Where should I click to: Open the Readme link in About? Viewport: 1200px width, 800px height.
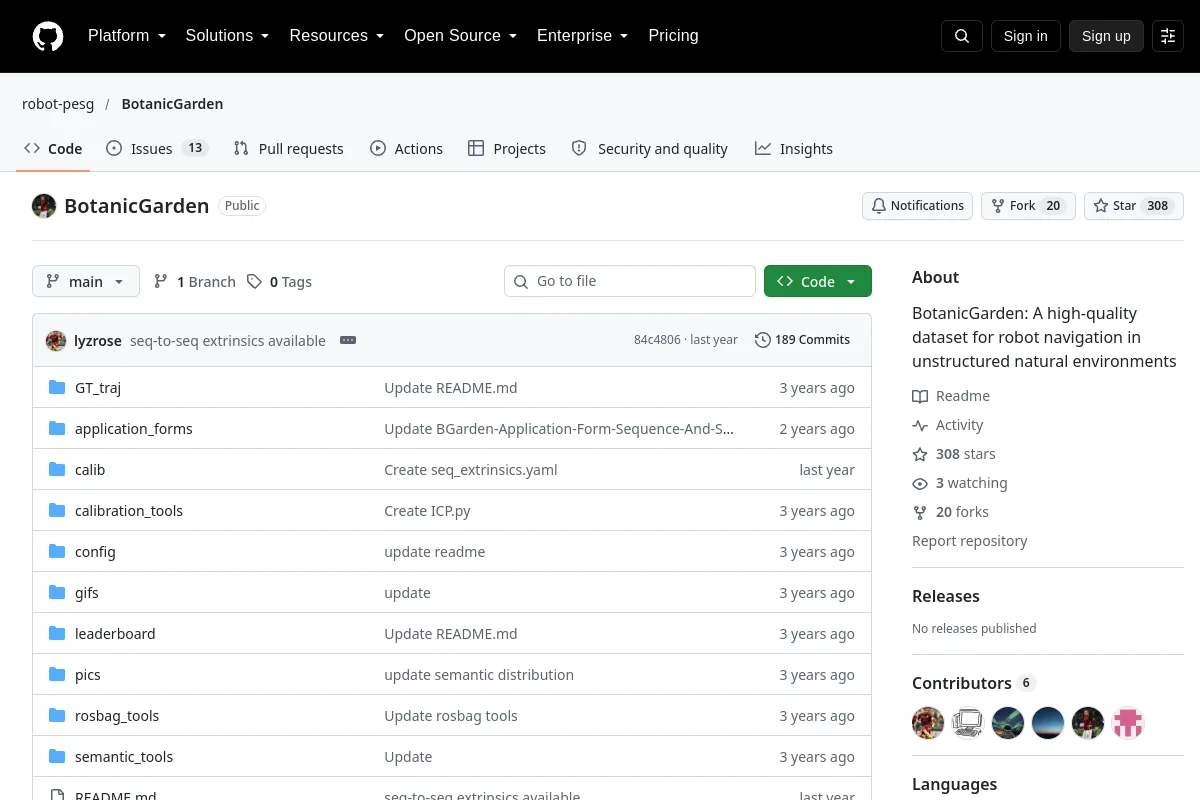pos(951,396)
